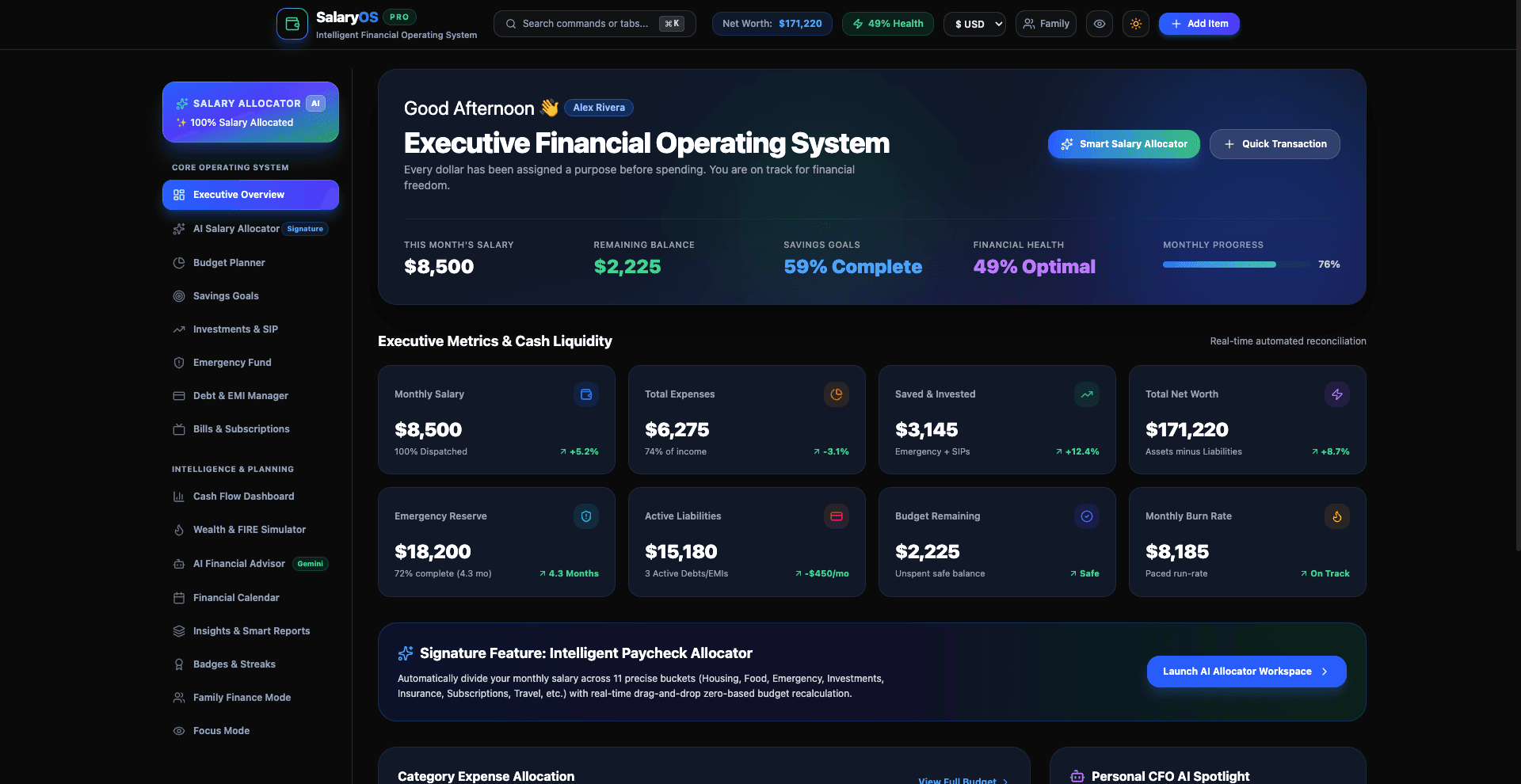1521x784 pixels.
Task: Click the pie icon on Total Expenses card
Action: tap(837, 394)
